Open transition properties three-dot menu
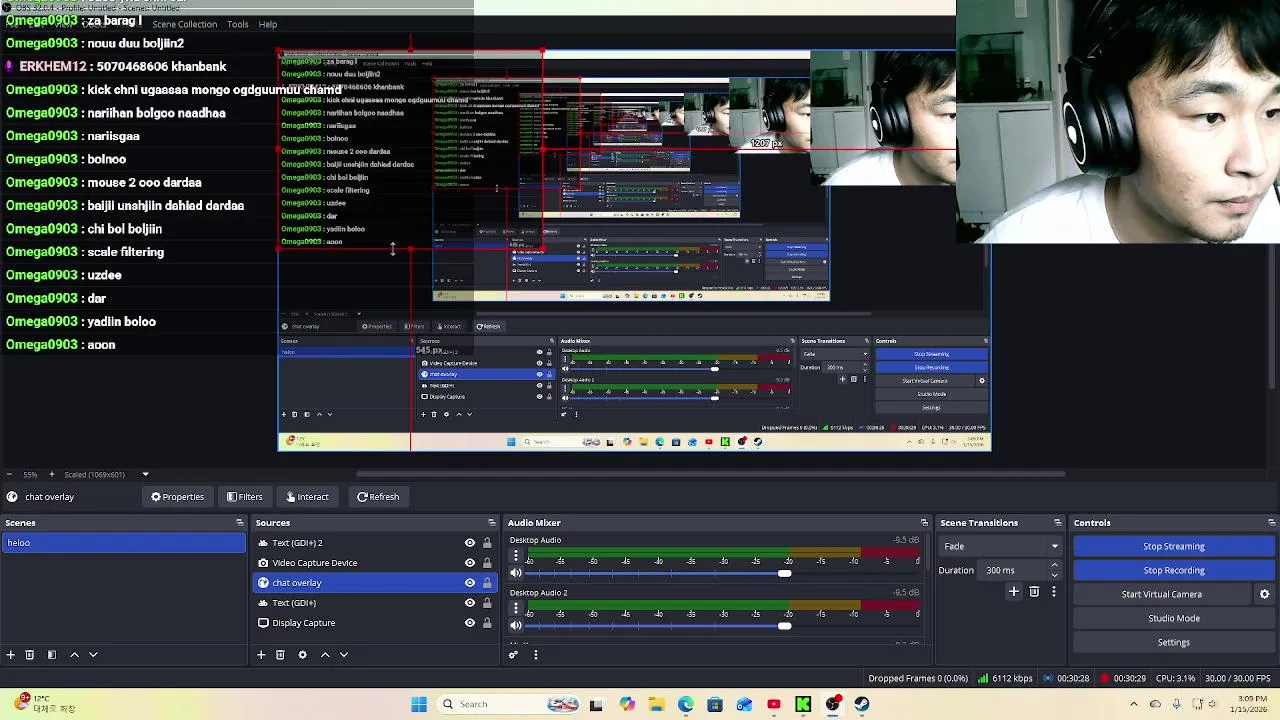Screen dimensions: 1280x720 pyautogui.click(x=1053, y=592)
